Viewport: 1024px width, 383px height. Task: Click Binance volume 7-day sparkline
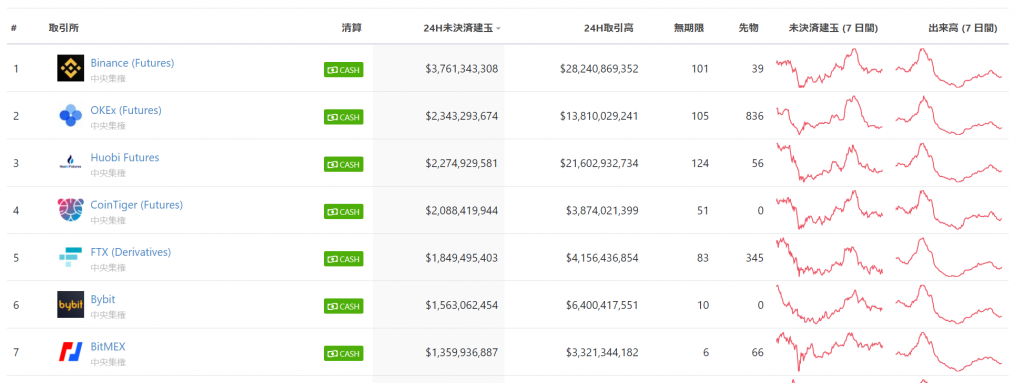coord(948,68)
